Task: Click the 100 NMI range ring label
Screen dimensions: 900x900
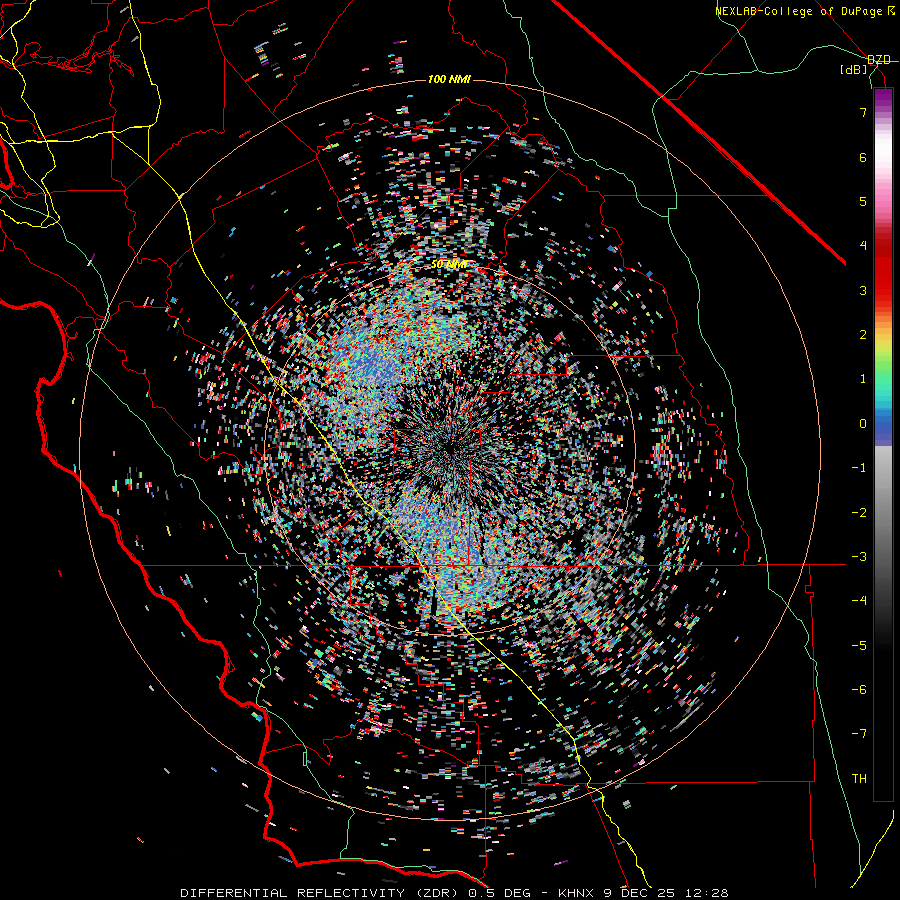Action: point(449,79)
